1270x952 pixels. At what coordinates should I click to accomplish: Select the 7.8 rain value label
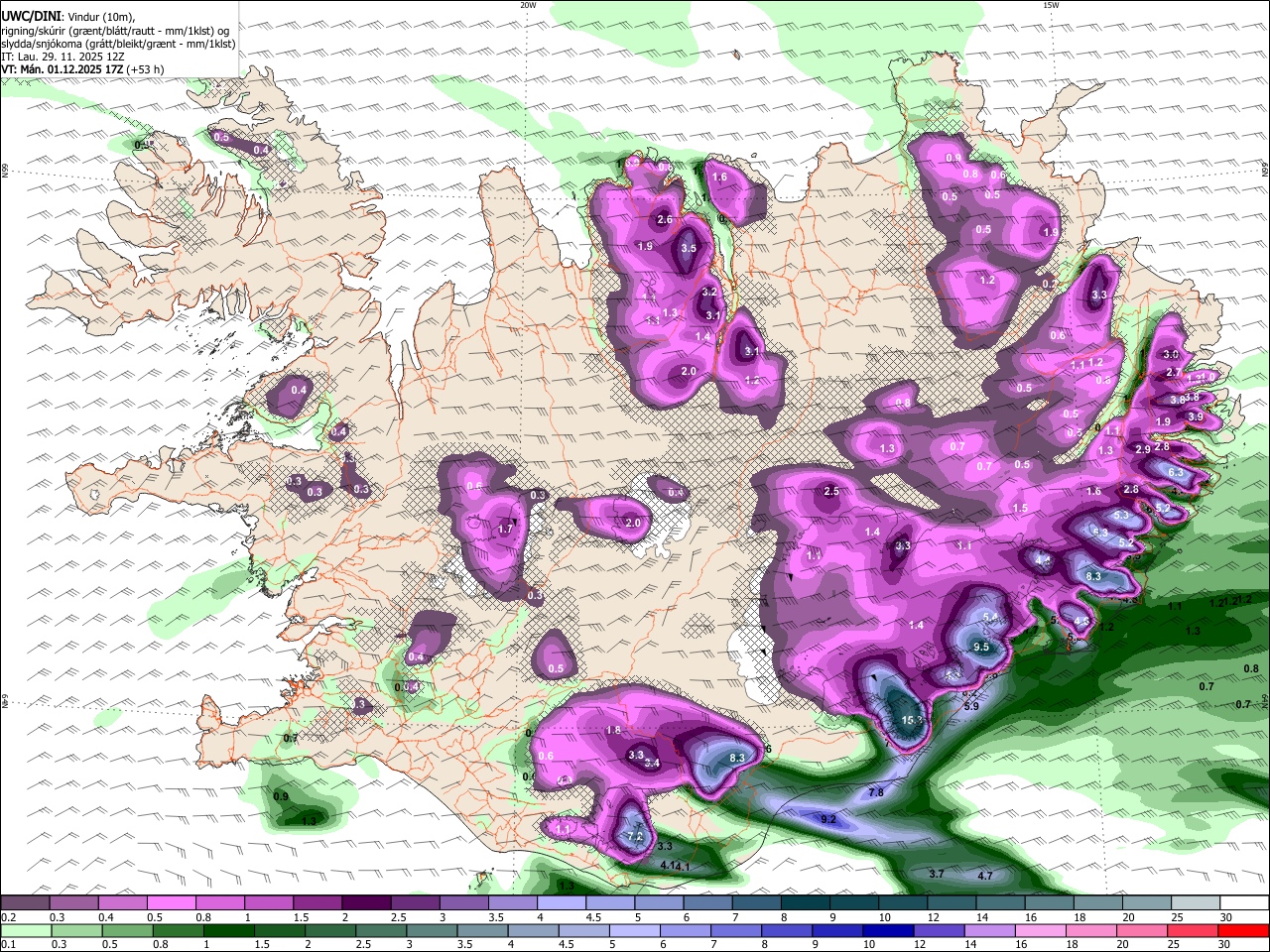876,792
